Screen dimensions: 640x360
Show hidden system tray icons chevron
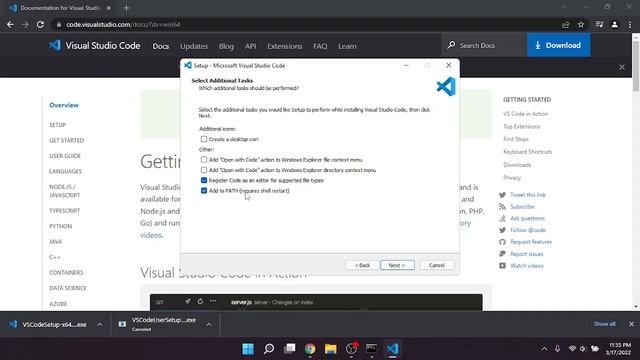click(x=544, y=349)
